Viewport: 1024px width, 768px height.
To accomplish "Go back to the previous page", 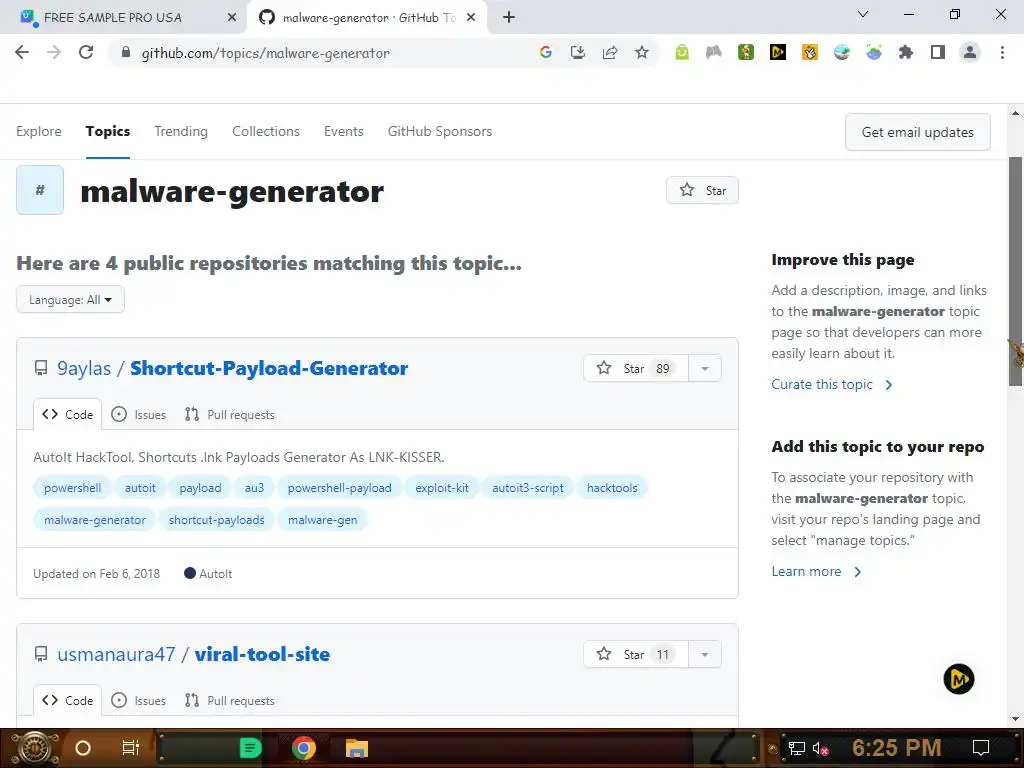I will [x=22, y=52].
